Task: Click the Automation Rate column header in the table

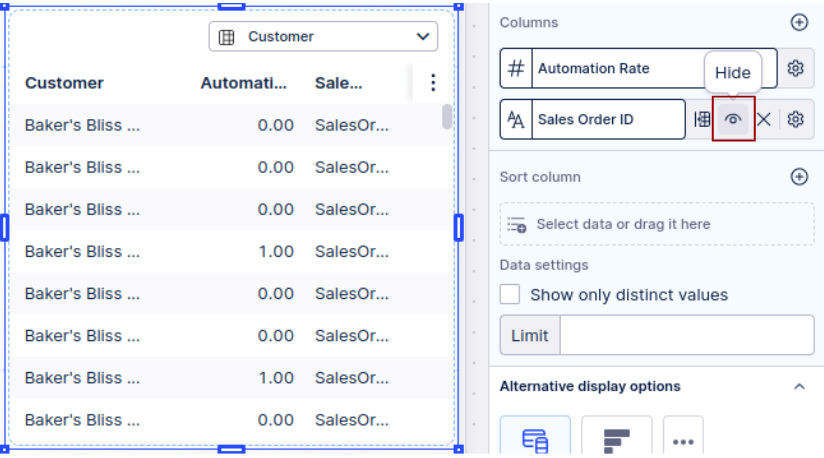Action: [x=243, y=83]
